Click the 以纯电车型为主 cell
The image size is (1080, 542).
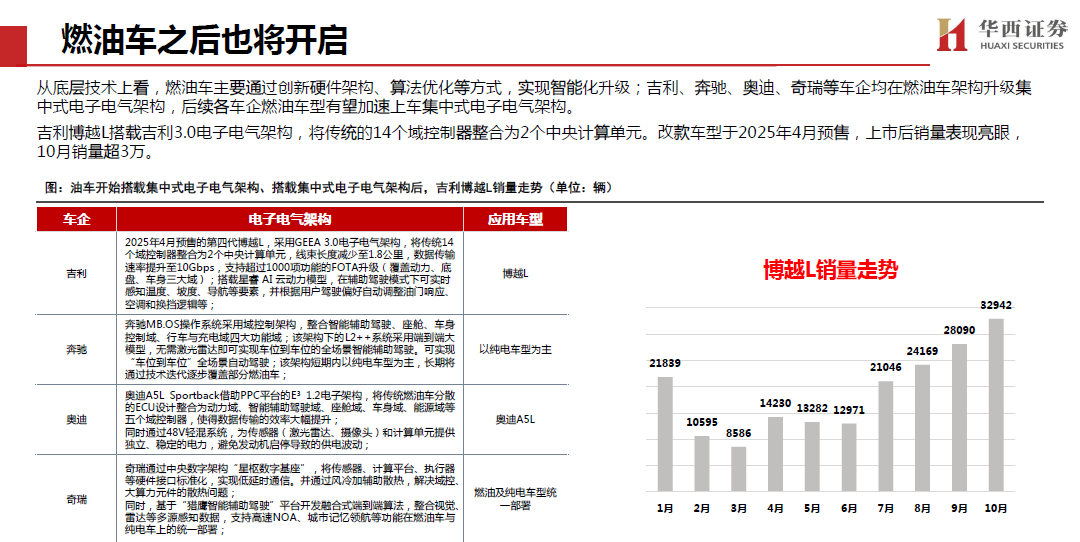tap(515, 349)
